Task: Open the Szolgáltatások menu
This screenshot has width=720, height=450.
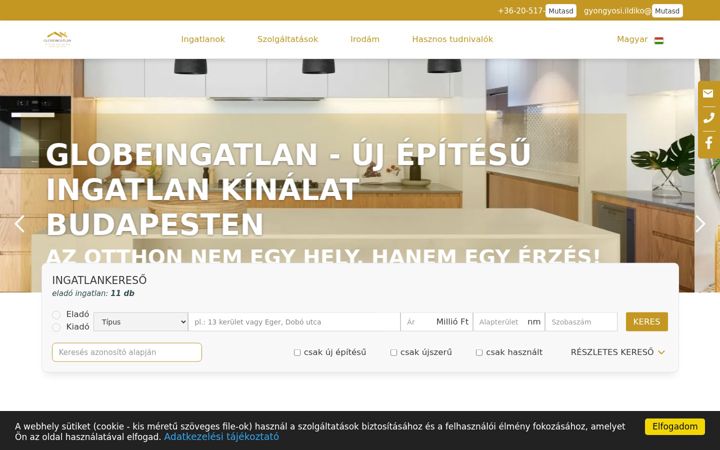Action: [287, 39]
